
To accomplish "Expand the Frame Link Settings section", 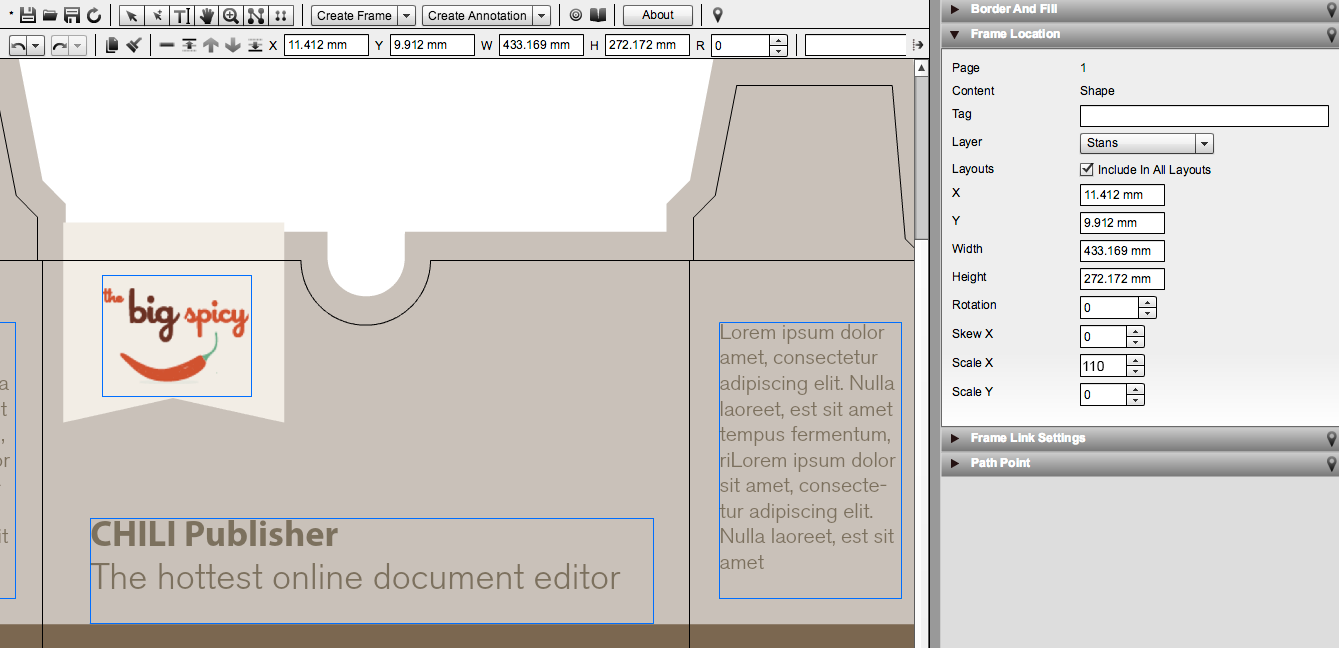I will tap(1027, 438).
